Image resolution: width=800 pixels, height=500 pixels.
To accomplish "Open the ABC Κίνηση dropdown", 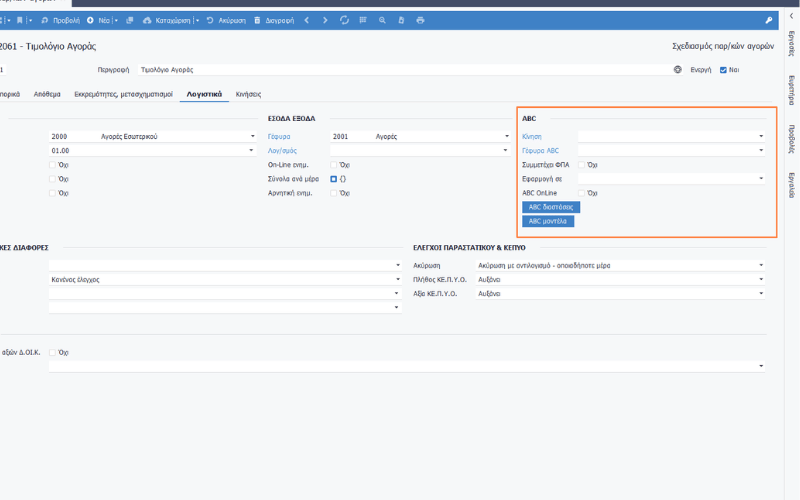I will click(761, 136).
